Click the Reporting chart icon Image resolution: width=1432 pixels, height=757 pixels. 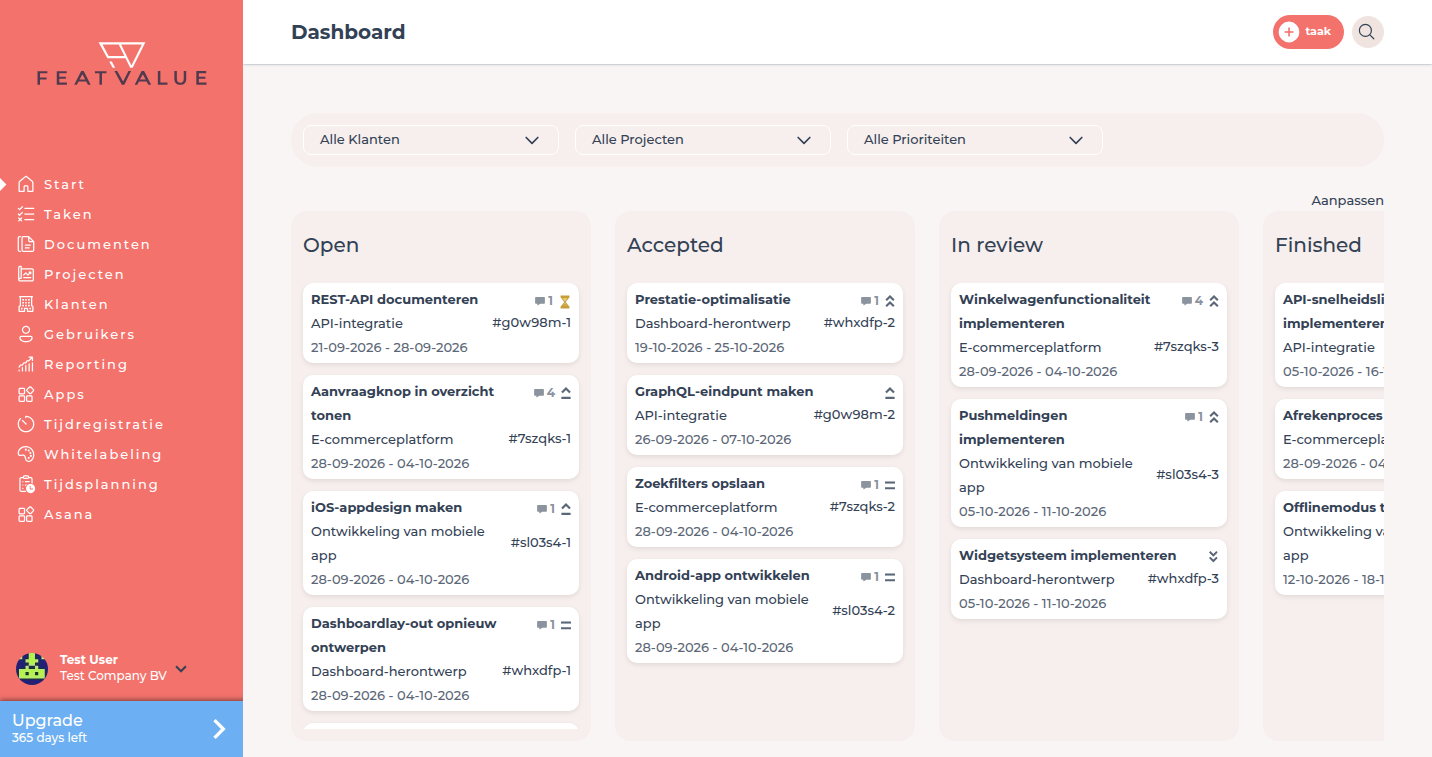tap(26, 364)
